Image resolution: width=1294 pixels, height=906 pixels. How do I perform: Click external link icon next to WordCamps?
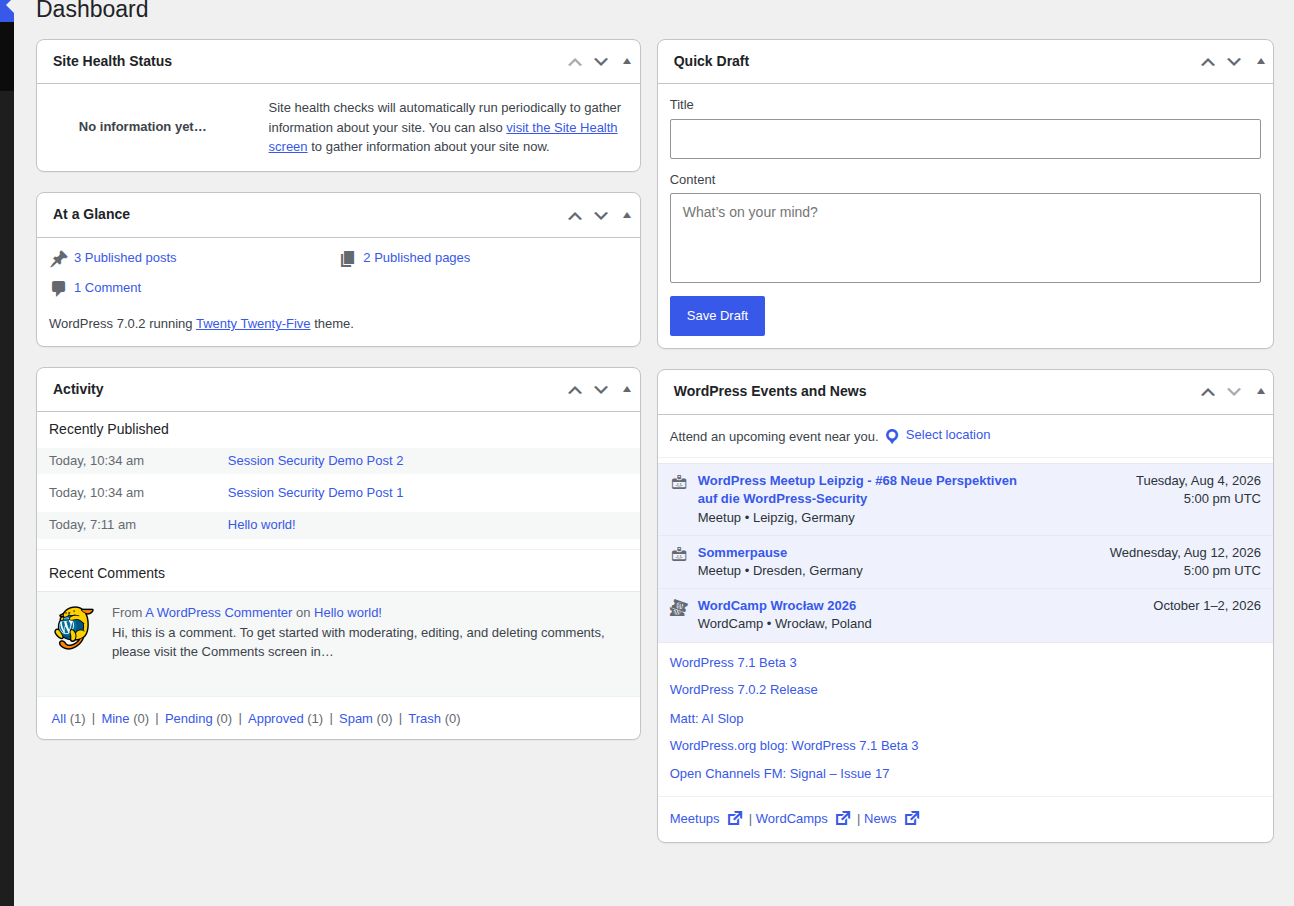(843, 818)
